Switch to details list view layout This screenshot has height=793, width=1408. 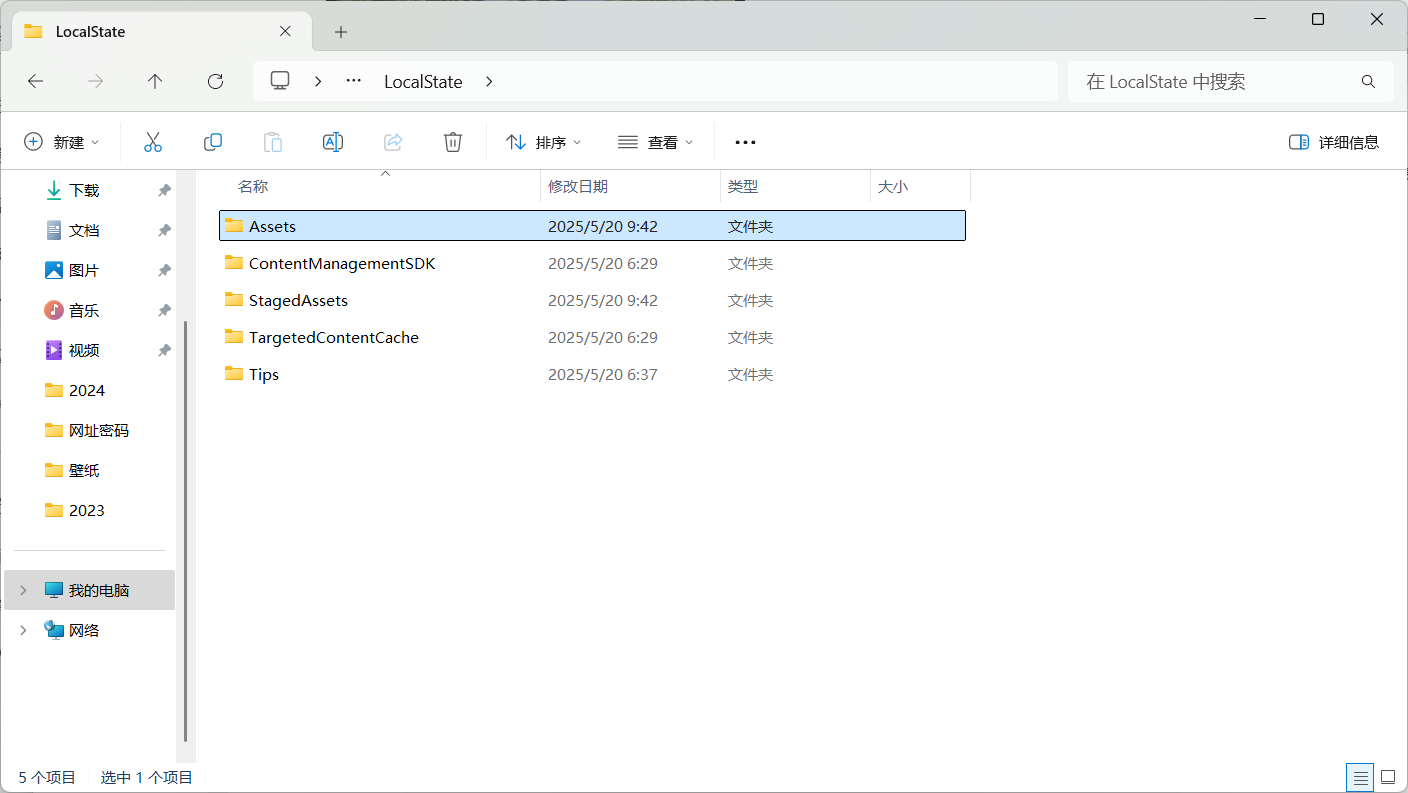tap(1359, 777)
